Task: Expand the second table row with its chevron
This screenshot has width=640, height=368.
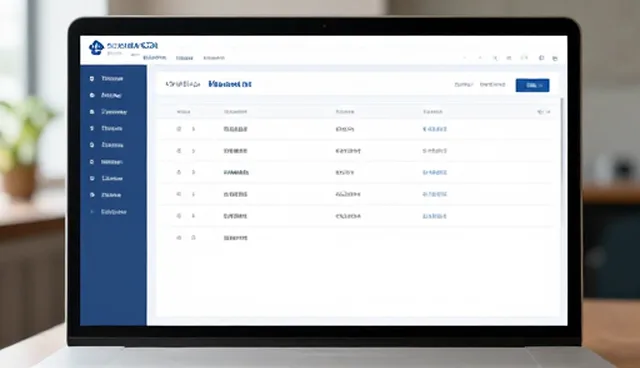Action: tap(193, 151)
